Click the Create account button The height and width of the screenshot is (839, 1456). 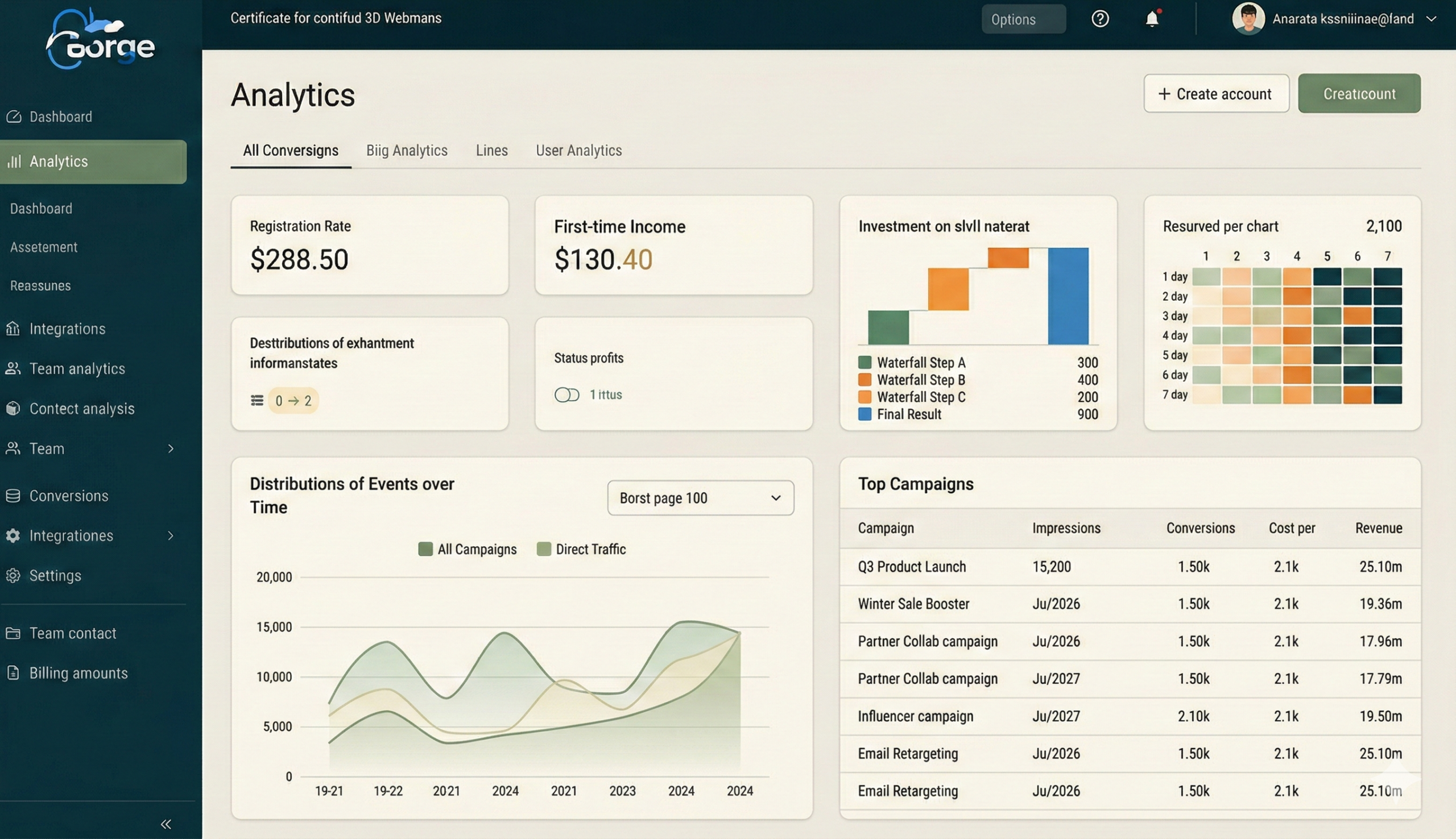tap(1216, 93)
